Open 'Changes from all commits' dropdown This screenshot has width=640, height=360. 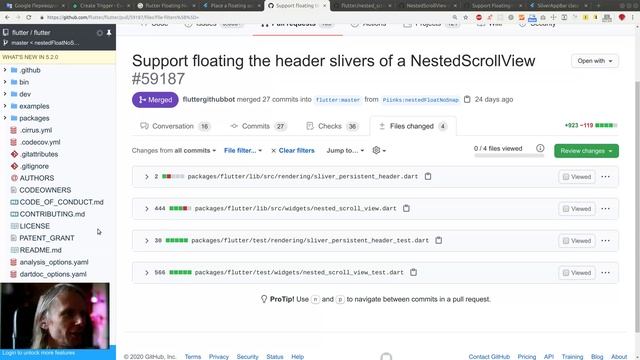(174, 151)
